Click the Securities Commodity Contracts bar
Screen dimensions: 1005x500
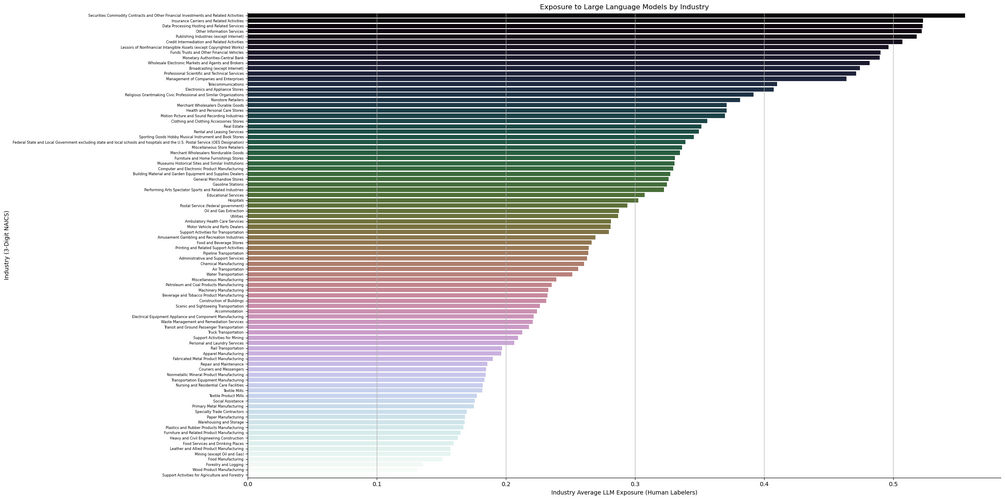click(x=606, y=15)
